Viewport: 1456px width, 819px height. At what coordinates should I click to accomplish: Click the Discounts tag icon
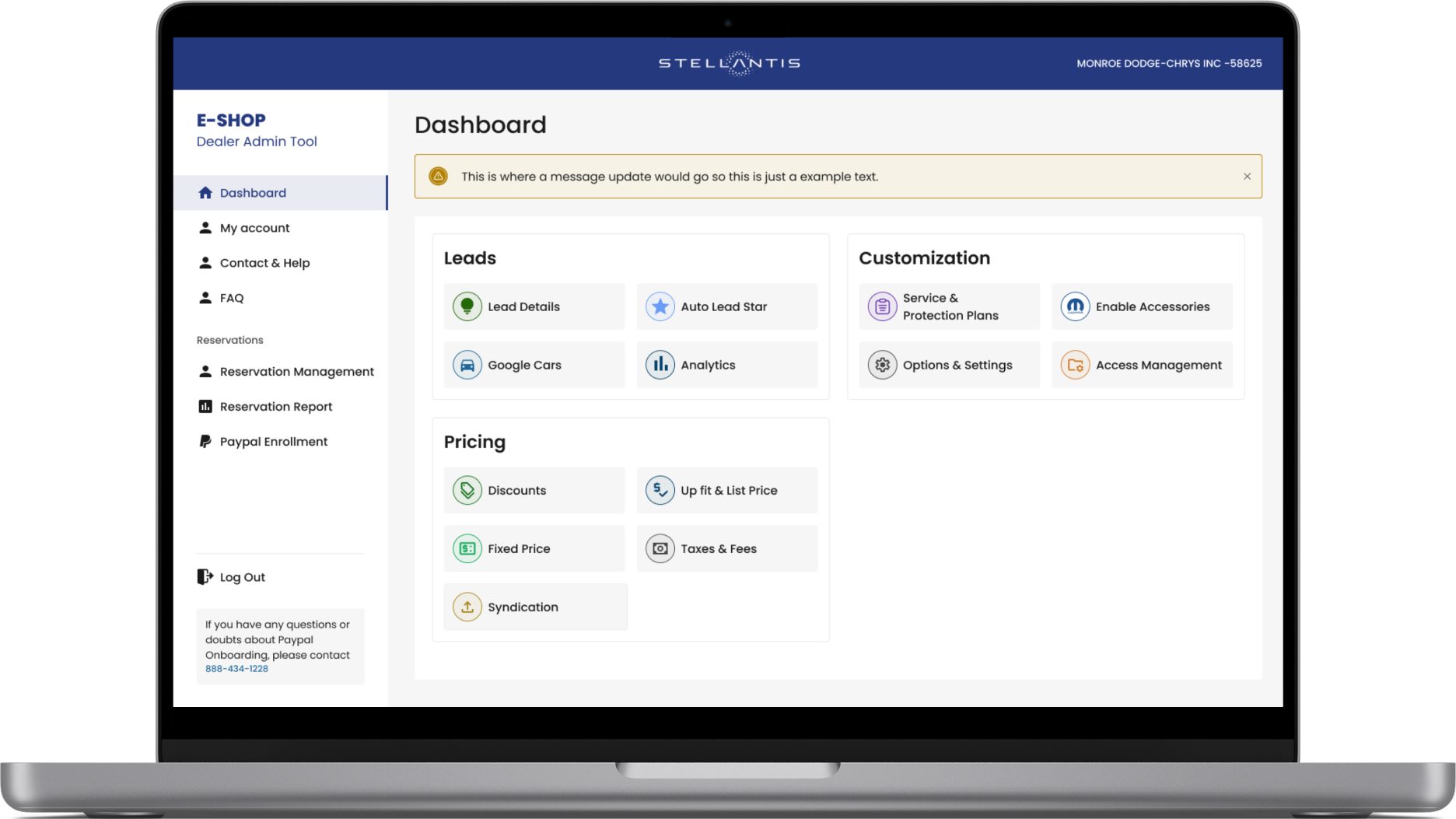tap(467, 490)
